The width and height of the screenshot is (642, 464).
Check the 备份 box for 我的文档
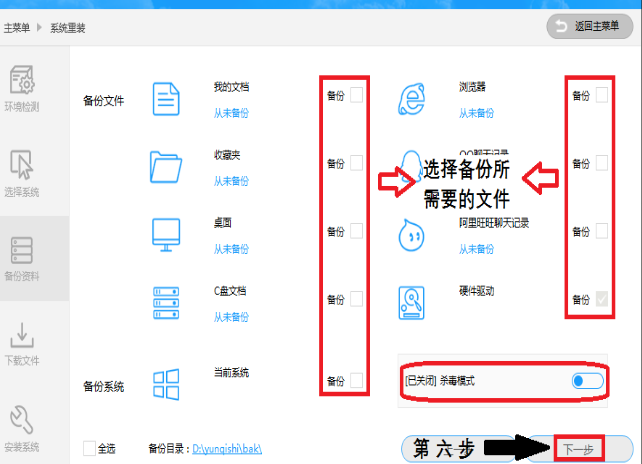click(356, 95)
